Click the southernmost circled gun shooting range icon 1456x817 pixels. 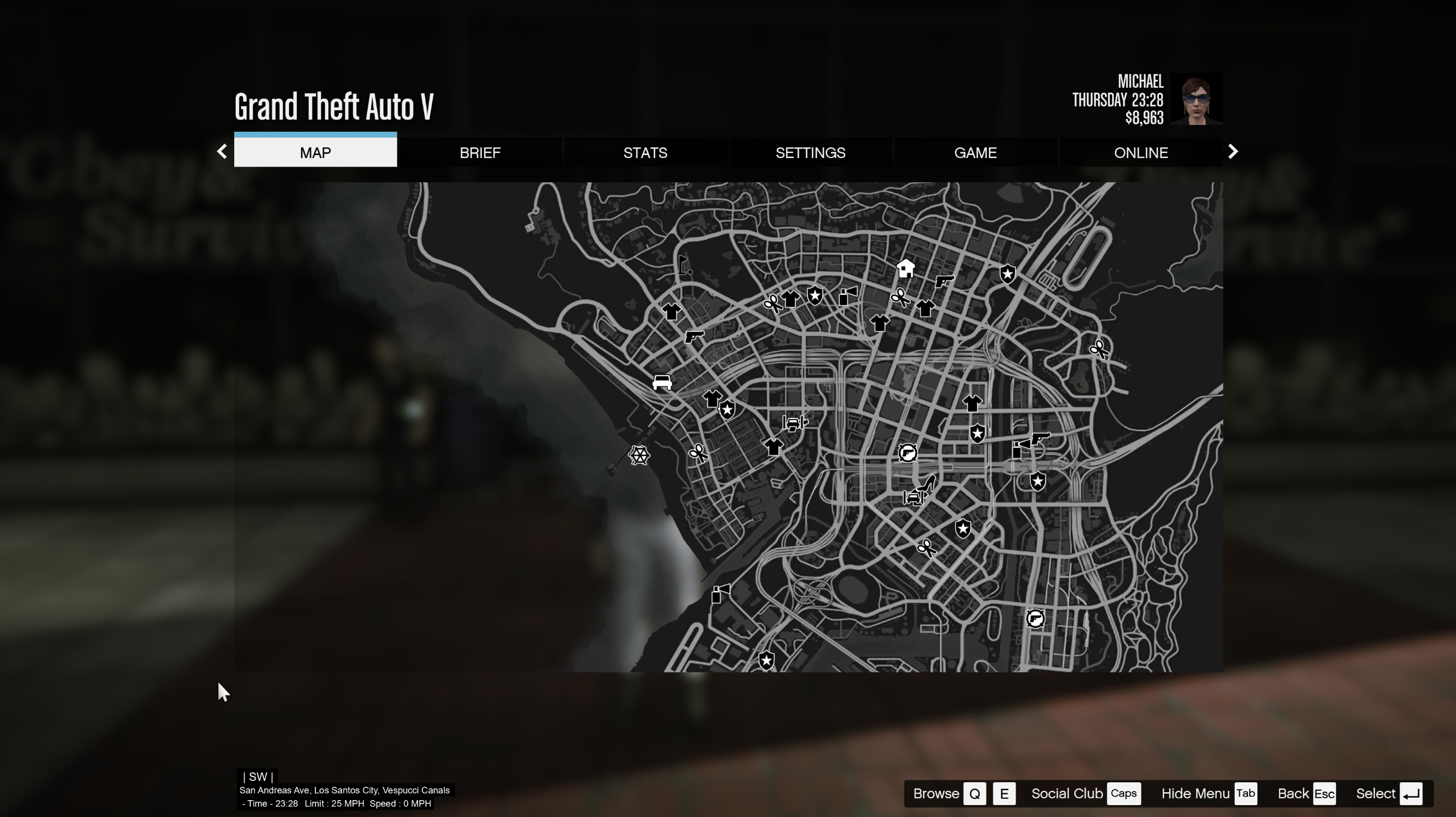(x=1035, y=618)
